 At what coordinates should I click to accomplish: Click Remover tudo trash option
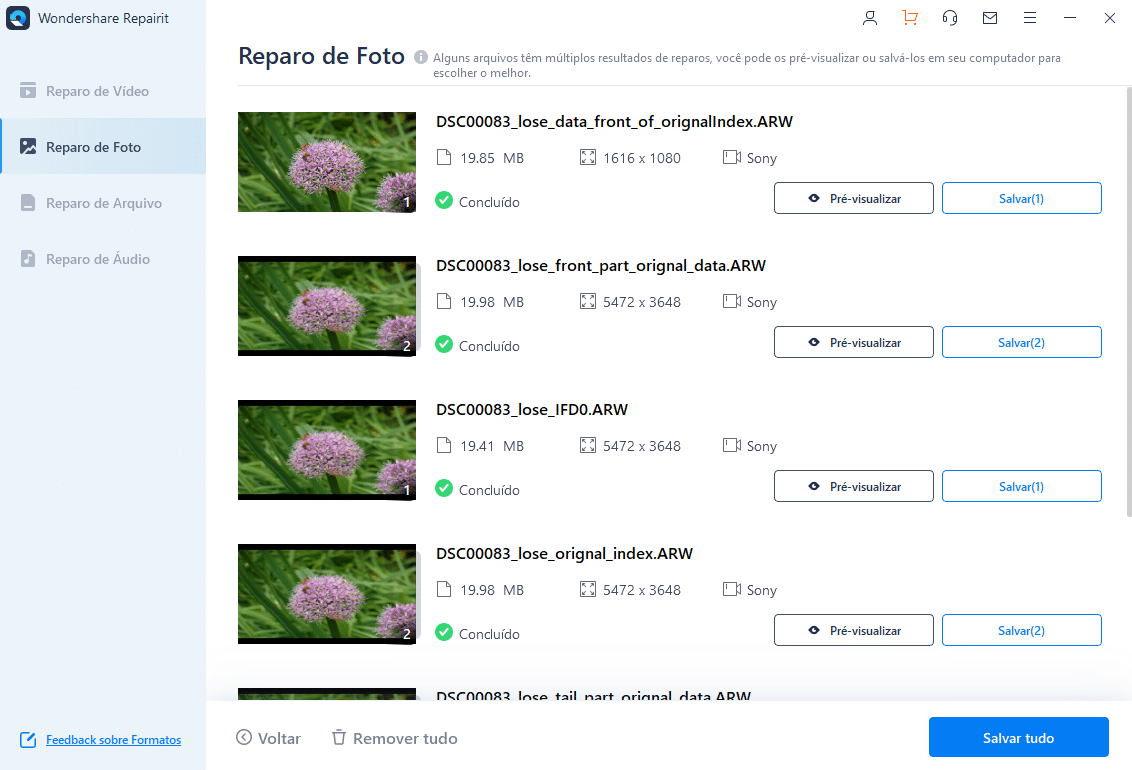click(x=394, y=738)
